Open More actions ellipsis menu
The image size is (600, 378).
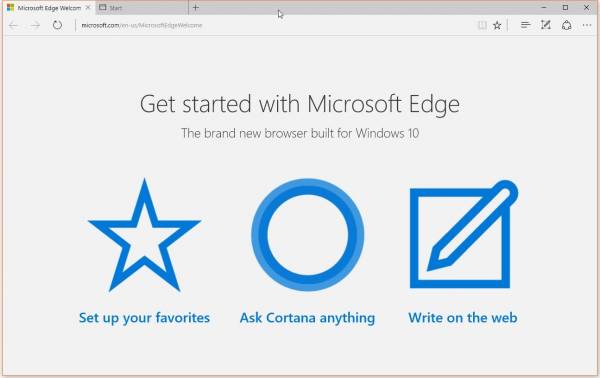click(587, 25)
